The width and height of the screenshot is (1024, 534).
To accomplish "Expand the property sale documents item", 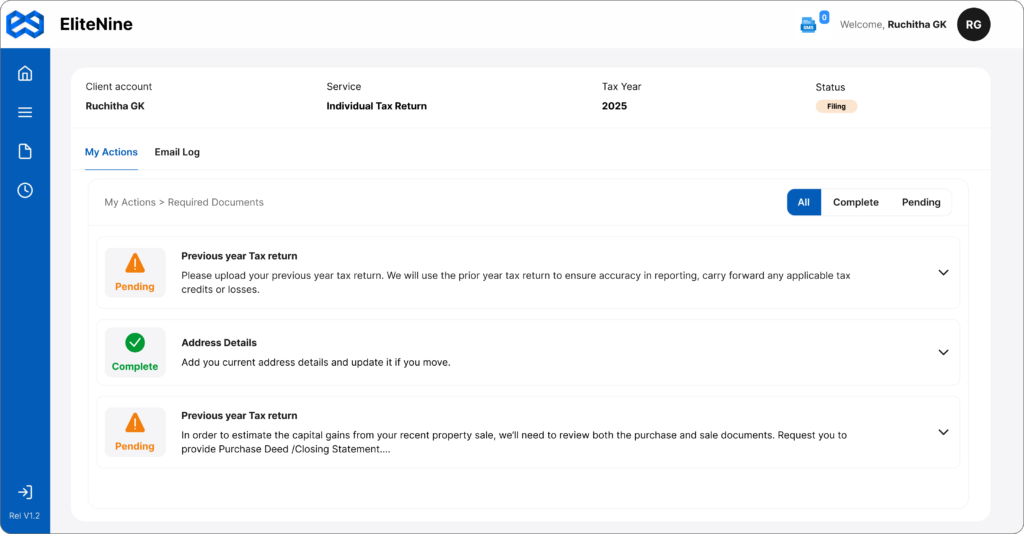I will (943, 432).
